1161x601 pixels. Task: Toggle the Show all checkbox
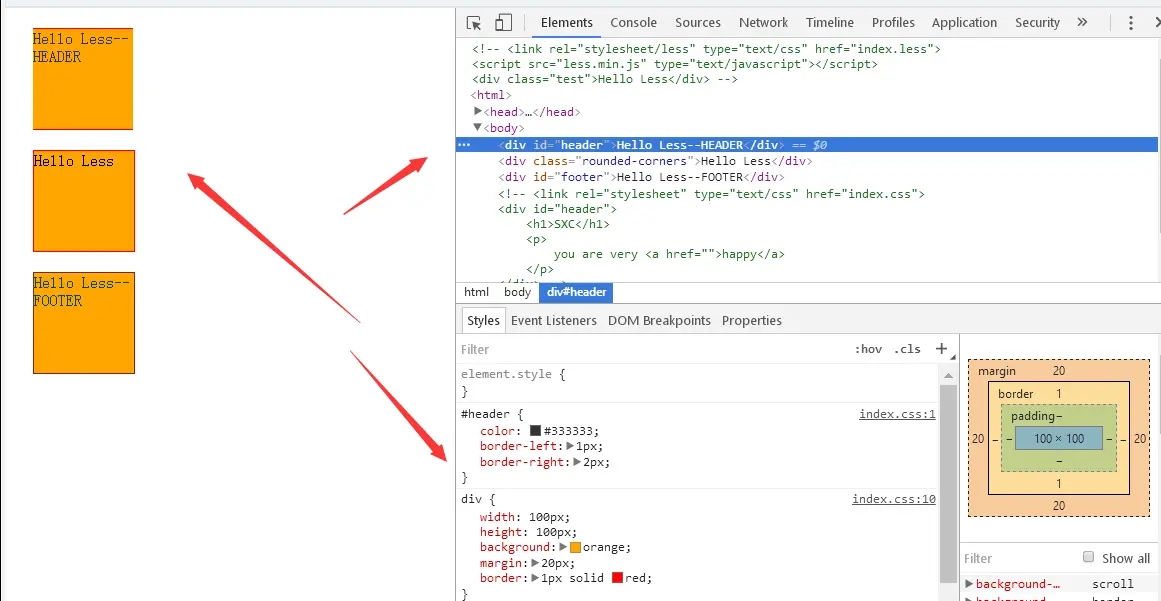coord(1088,557)
